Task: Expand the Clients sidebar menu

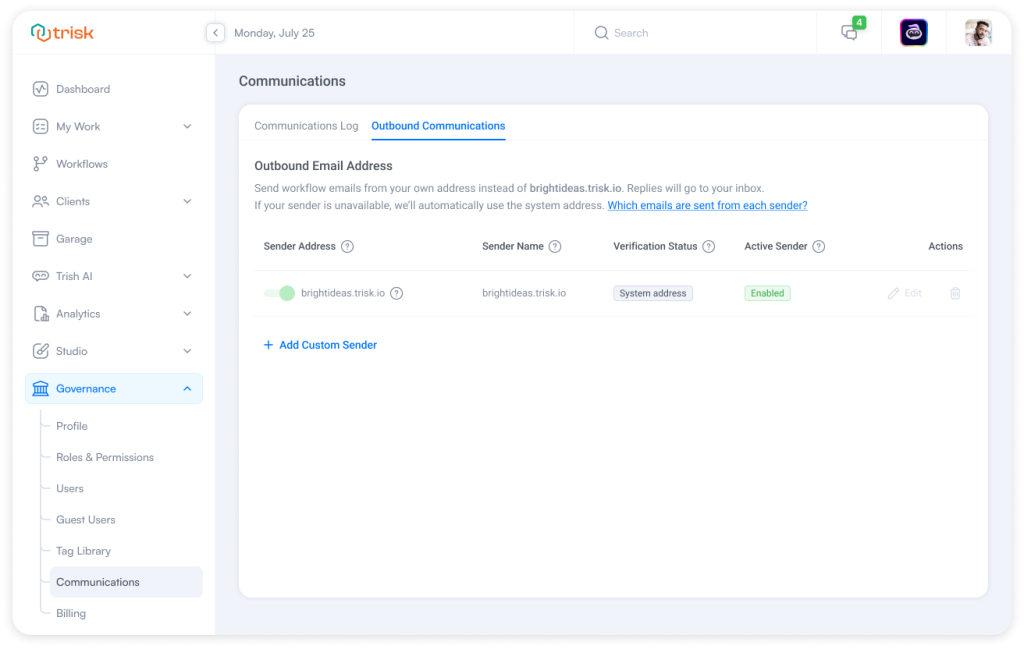Action: coord(187,201)
